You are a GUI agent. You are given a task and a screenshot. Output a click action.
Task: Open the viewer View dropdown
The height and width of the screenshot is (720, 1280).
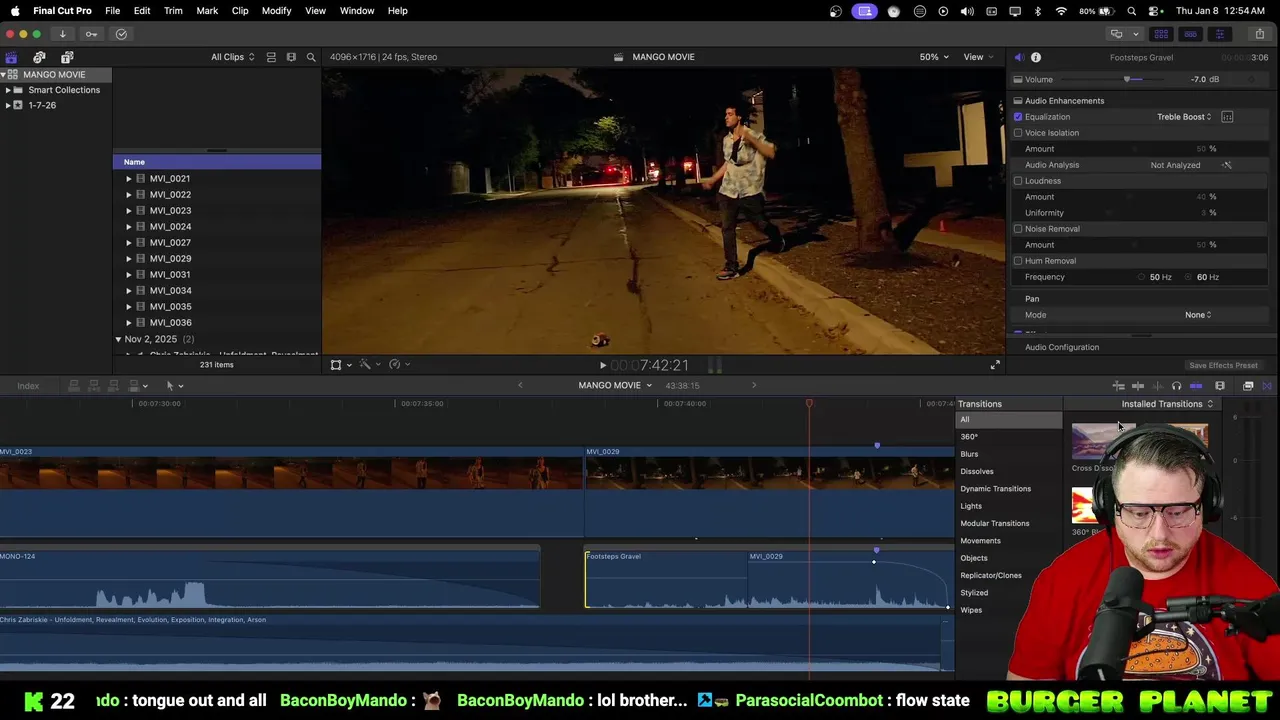click(978, 57)
